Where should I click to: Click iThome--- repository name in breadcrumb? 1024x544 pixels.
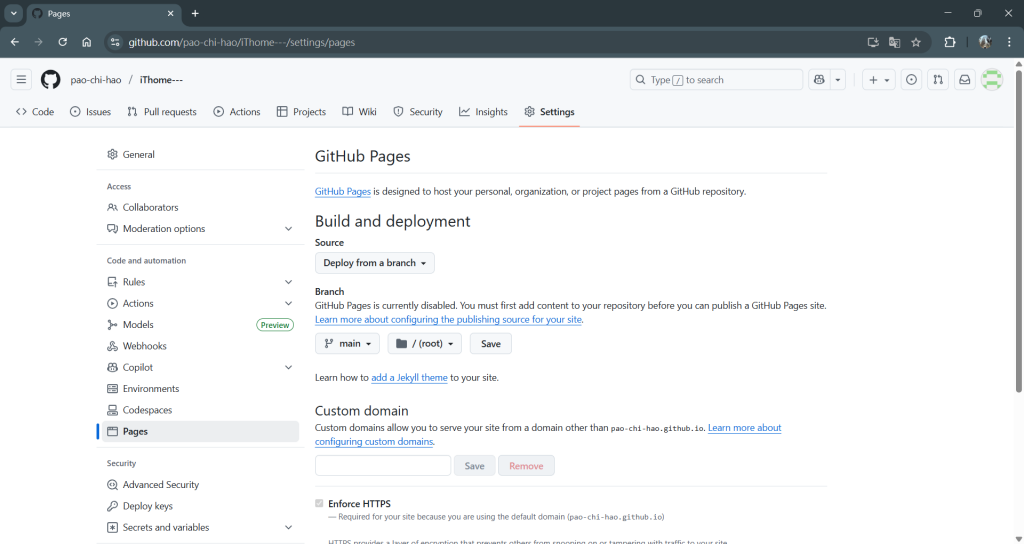(161, 80)
